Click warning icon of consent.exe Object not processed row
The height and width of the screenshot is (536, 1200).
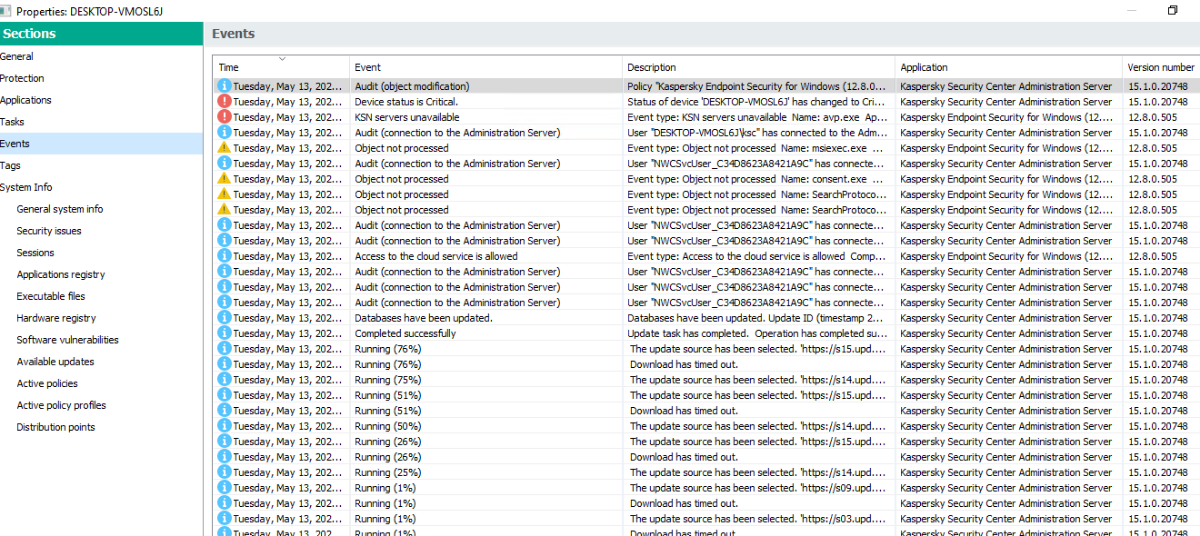(225, 179)
